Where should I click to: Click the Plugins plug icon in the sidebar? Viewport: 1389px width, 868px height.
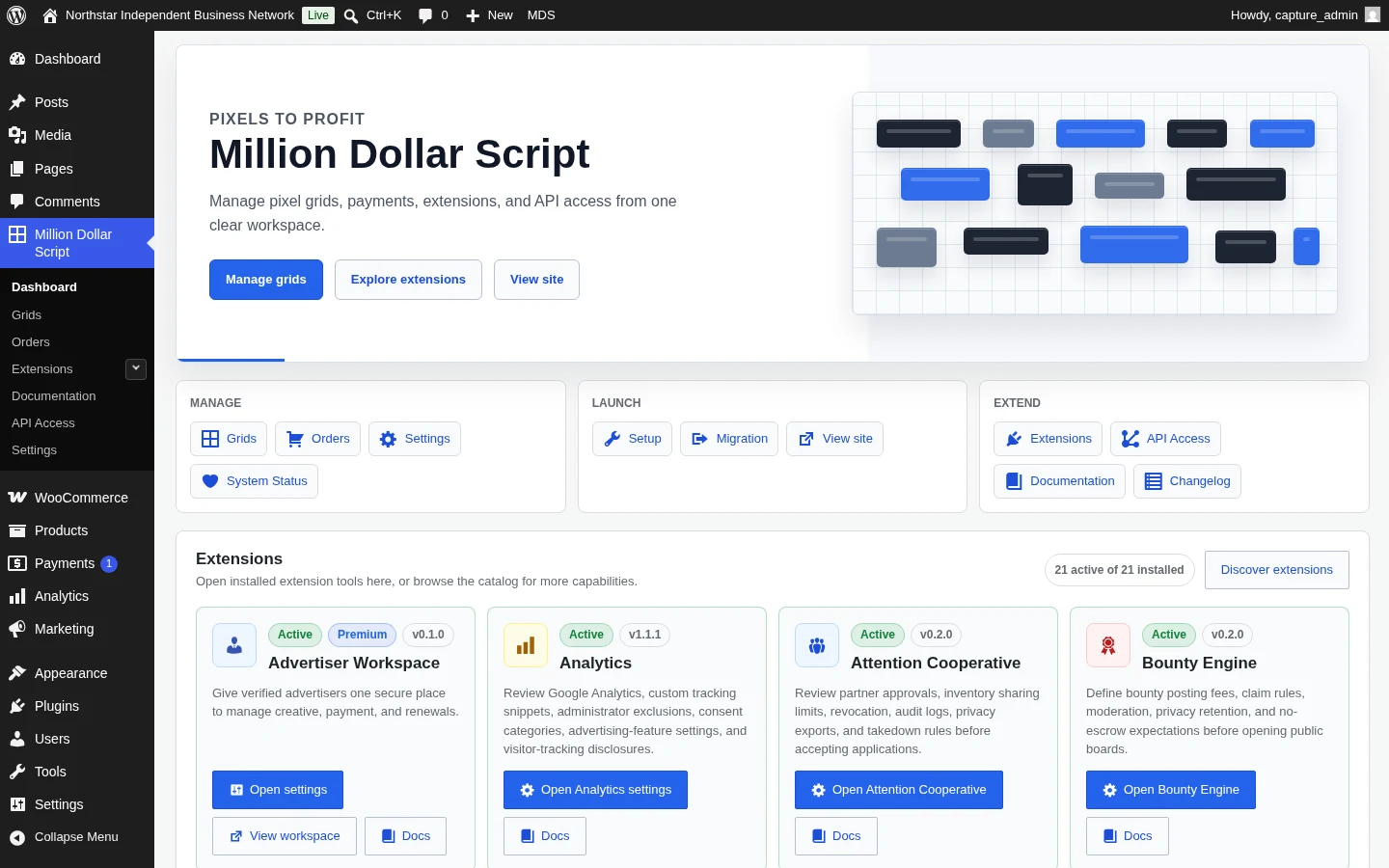17,706
